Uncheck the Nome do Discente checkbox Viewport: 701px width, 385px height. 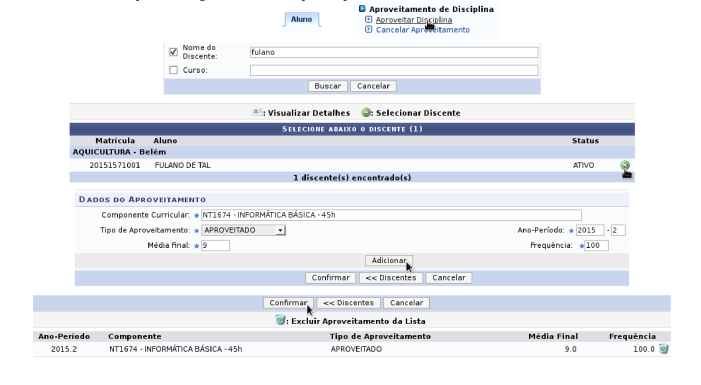coord(173,52)
